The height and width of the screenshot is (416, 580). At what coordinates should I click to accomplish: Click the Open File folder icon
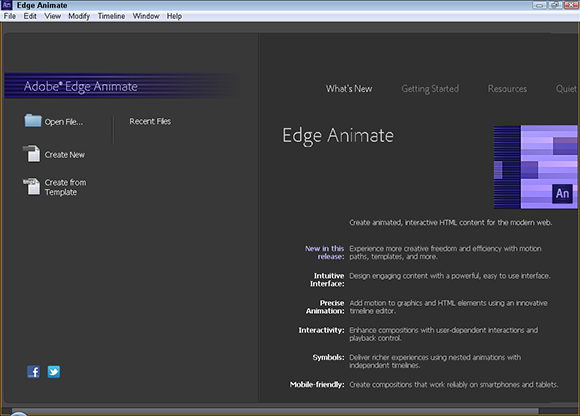33,121
